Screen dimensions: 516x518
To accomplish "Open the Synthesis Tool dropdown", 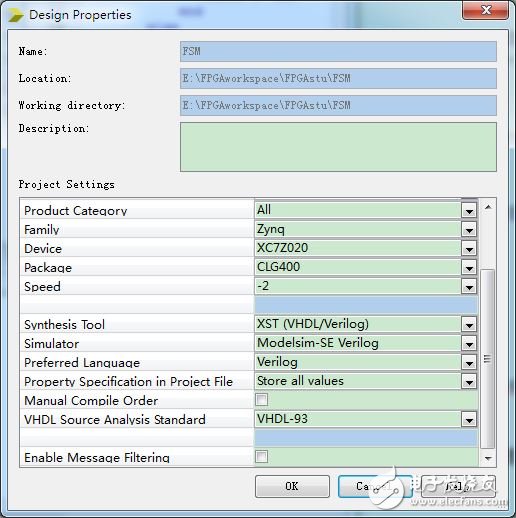I will [469, 325].
